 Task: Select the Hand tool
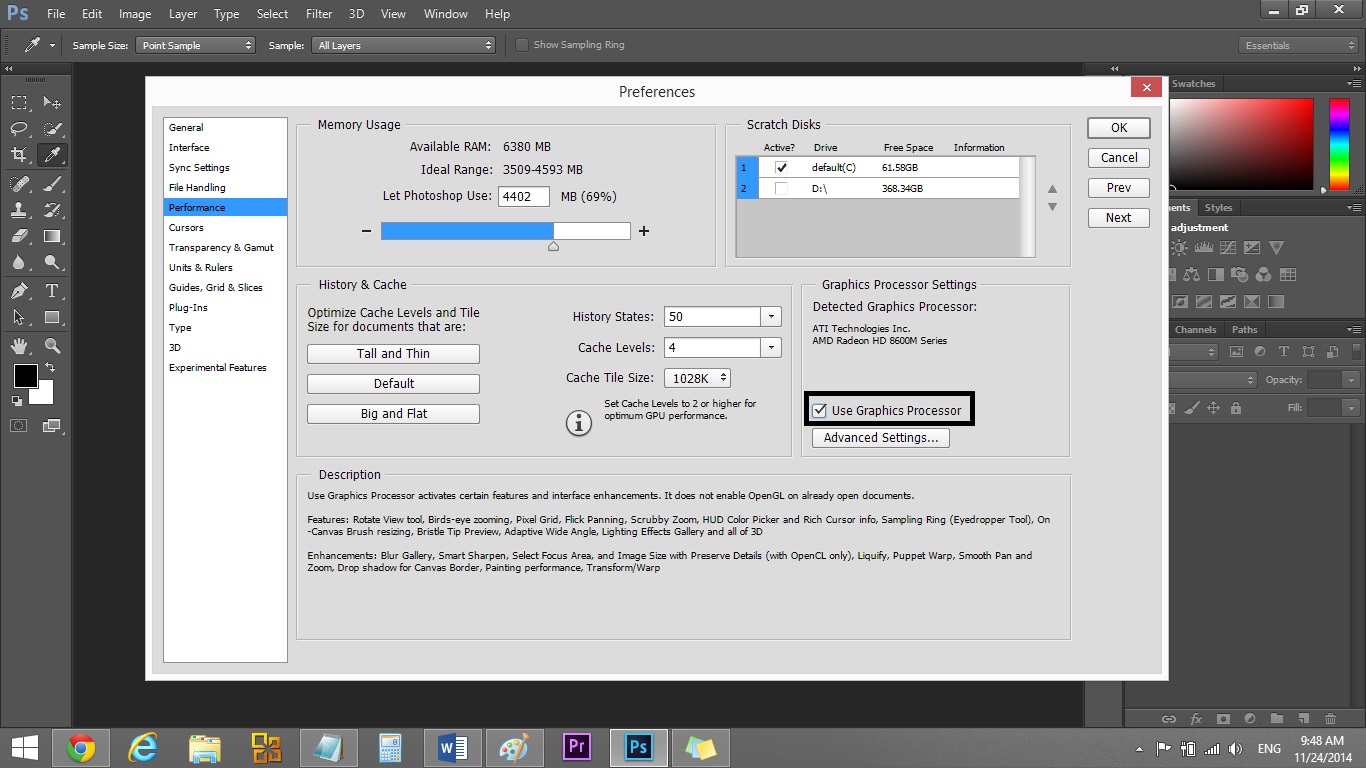(x=19, y=346)
